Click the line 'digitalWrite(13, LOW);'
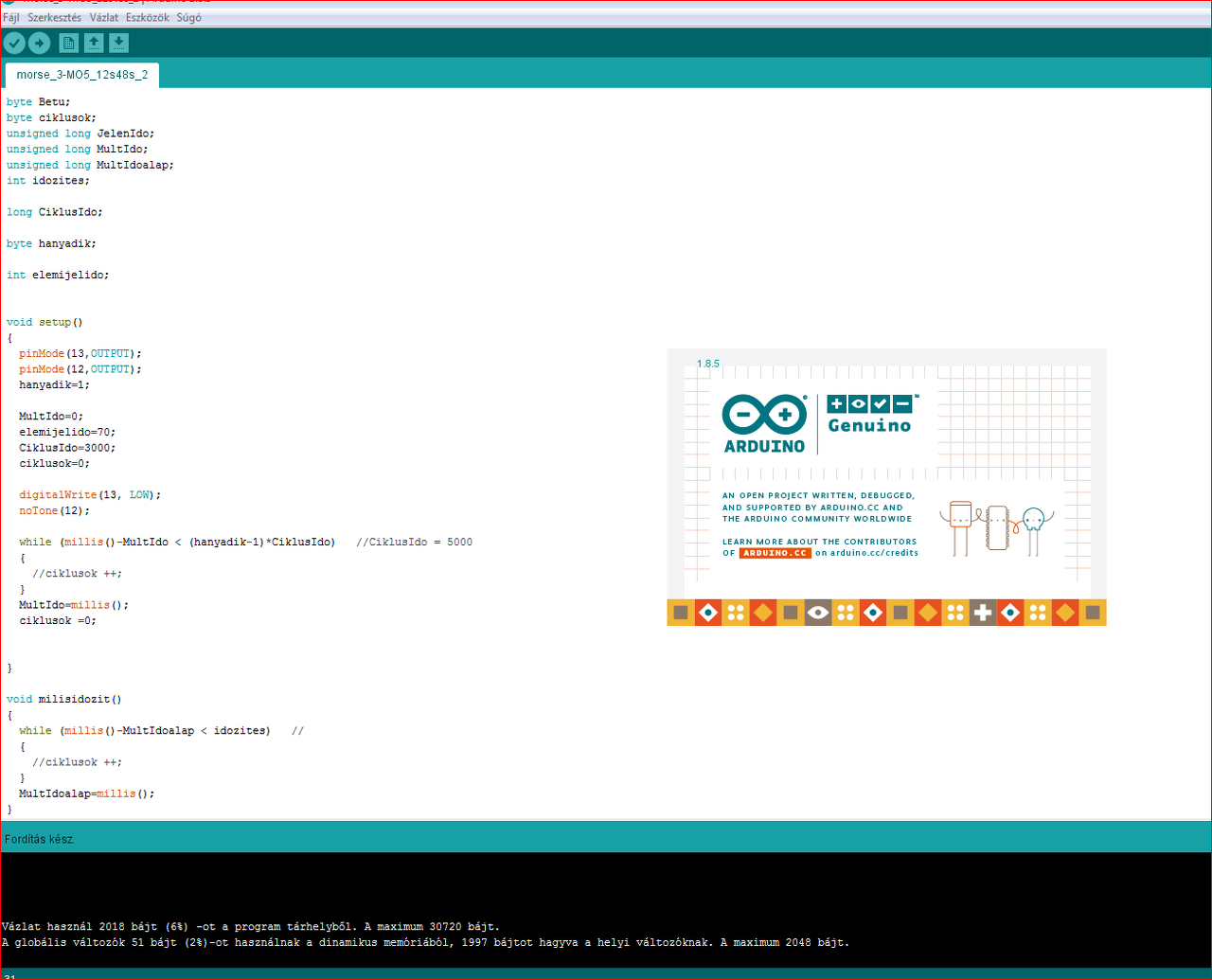This screenshot has width=1212, height=980. pyautogui.click(x=90, y=495)
